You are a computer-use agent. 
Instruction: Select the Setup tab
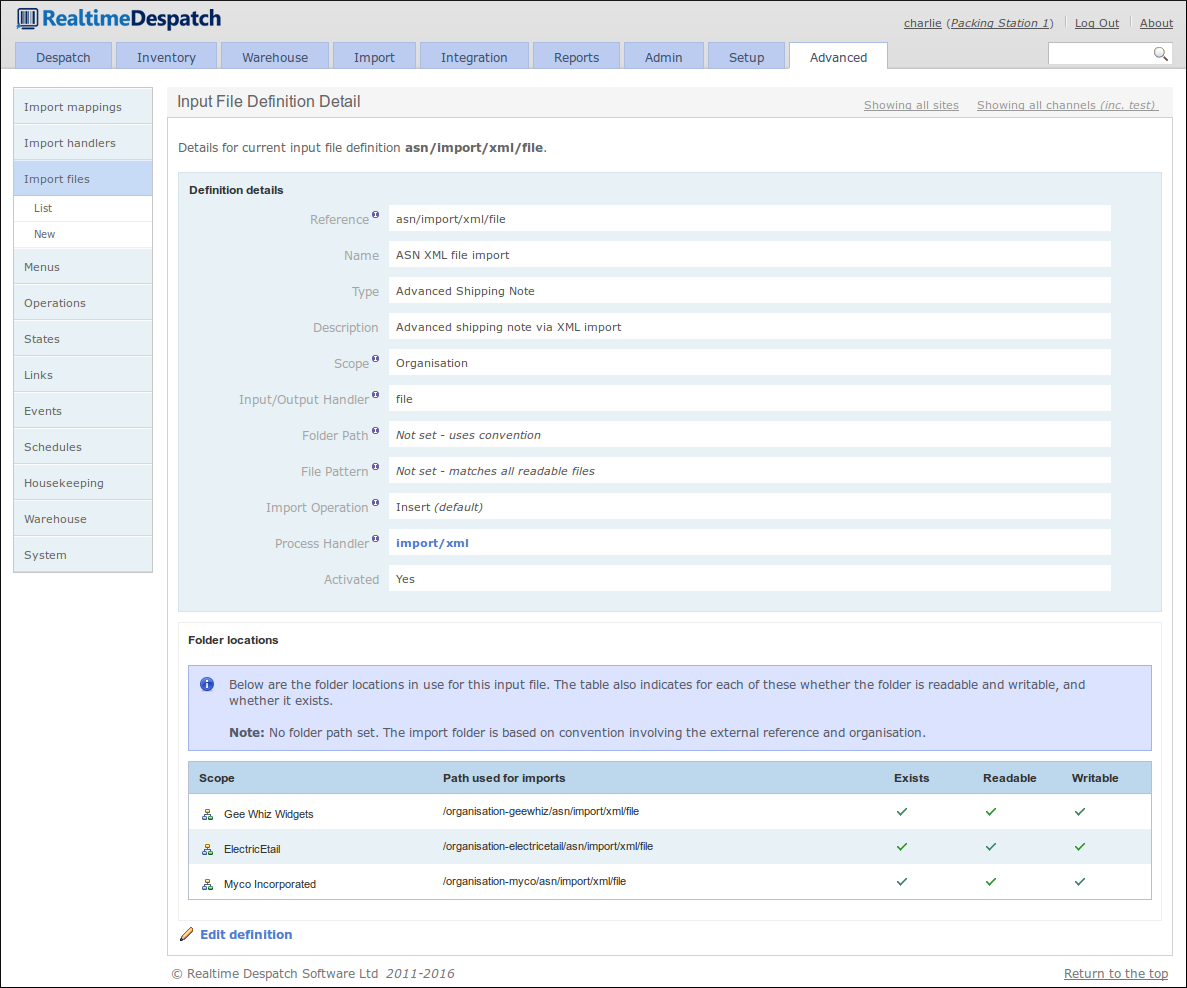[x=746, y=57]
